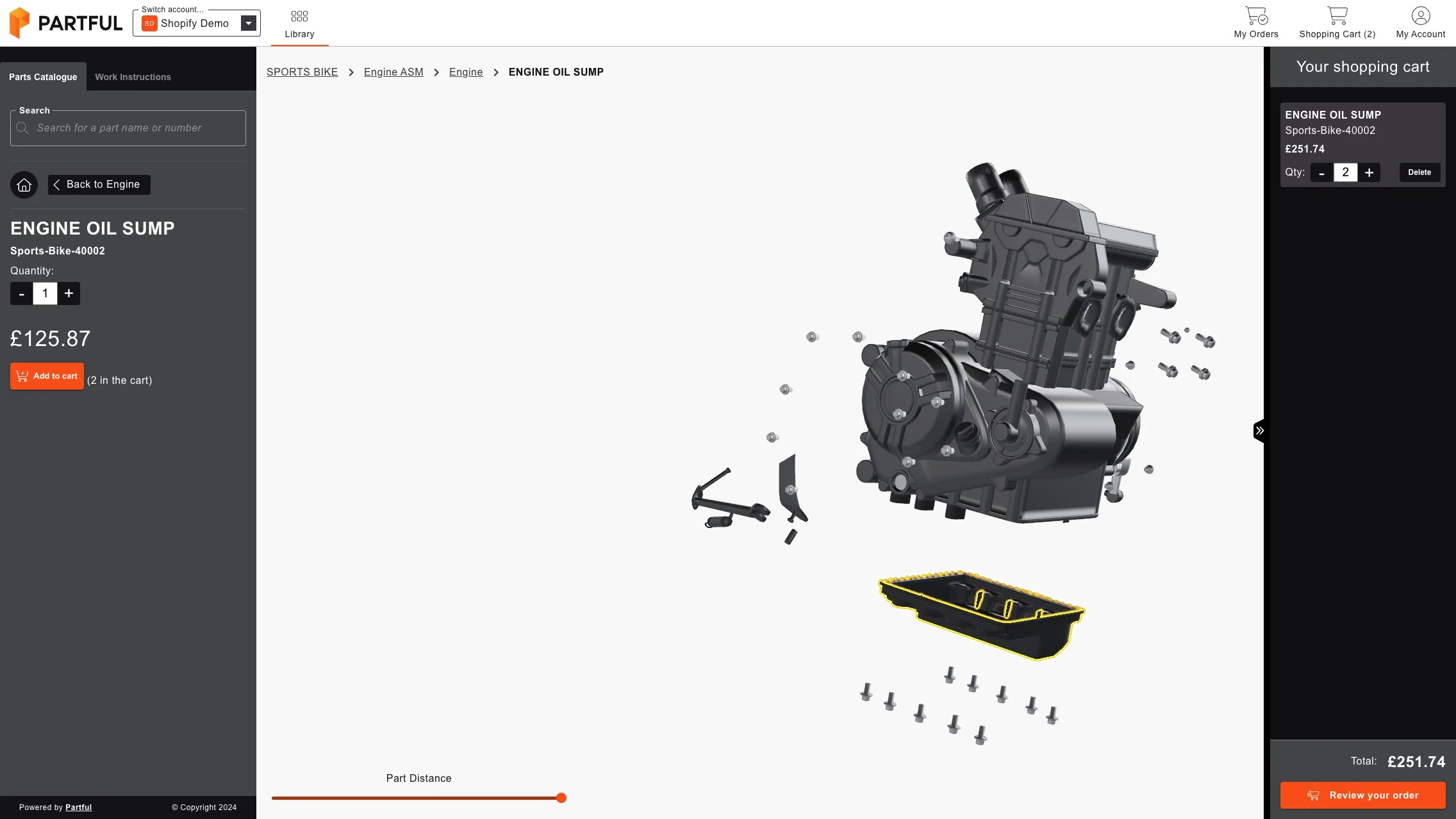Click the part name search field

[128, 128]
